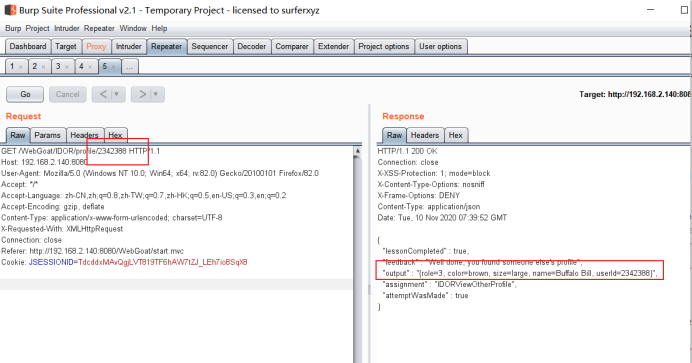
Task: Close repeater tab 4
Action: 90,67
